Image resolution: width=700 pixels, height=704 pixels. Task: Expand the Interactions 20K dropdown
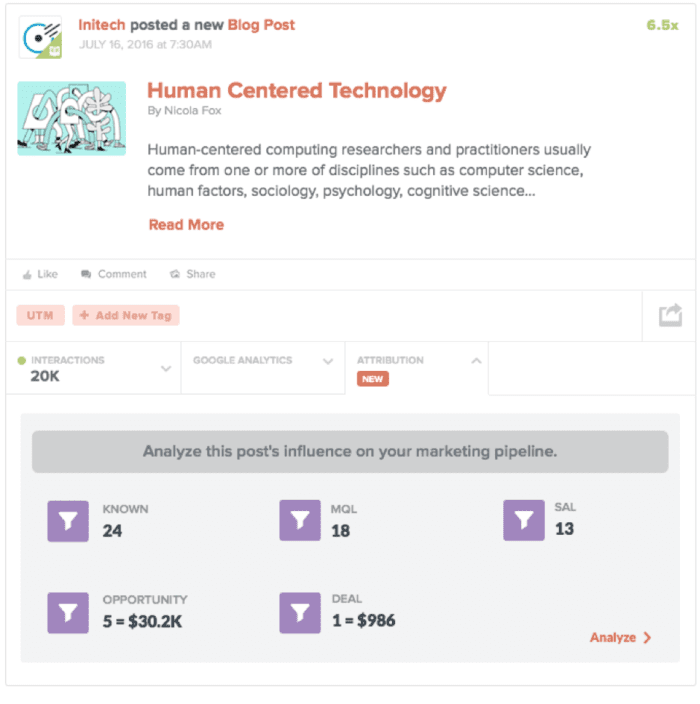tap(166, 368)
